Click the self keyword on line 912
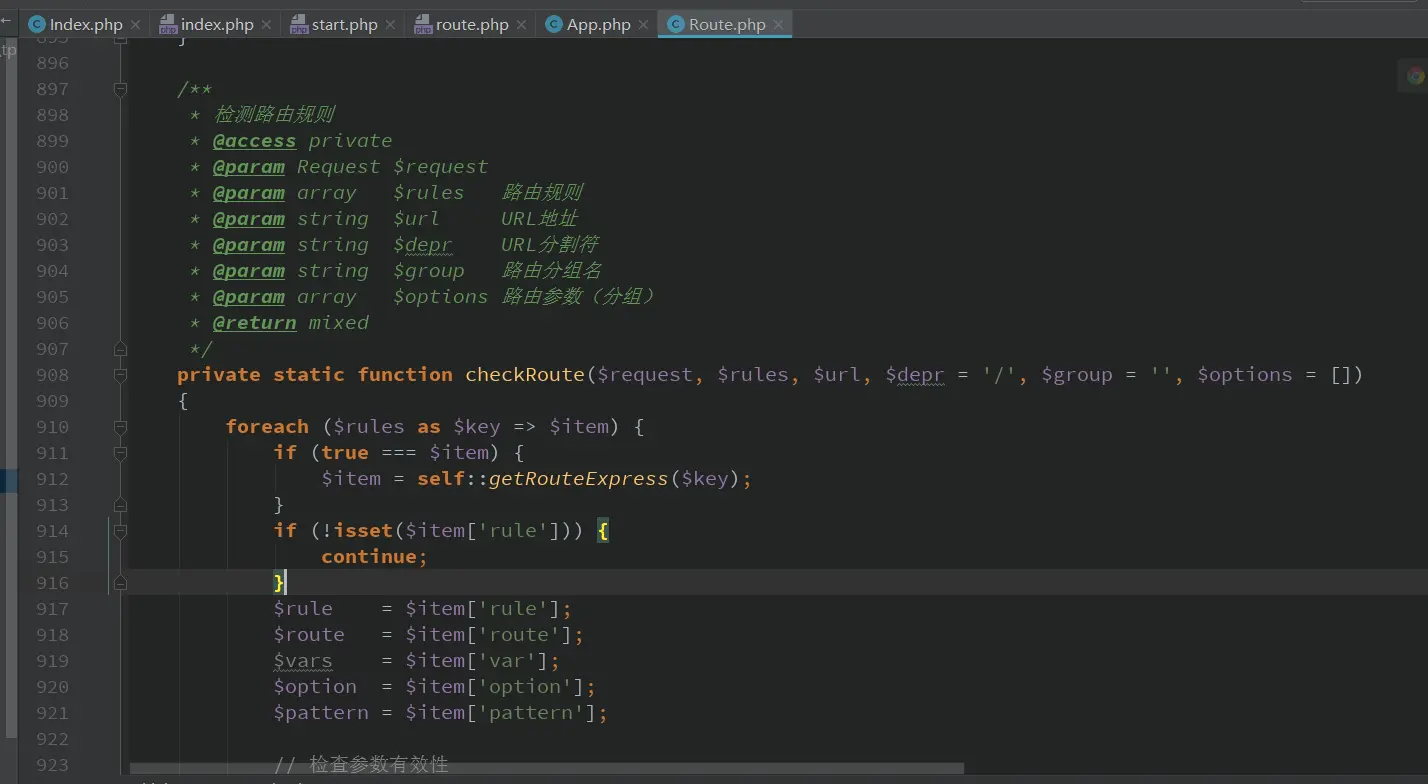This screenshot has height=784, width=1428. (x=441, y=479)
